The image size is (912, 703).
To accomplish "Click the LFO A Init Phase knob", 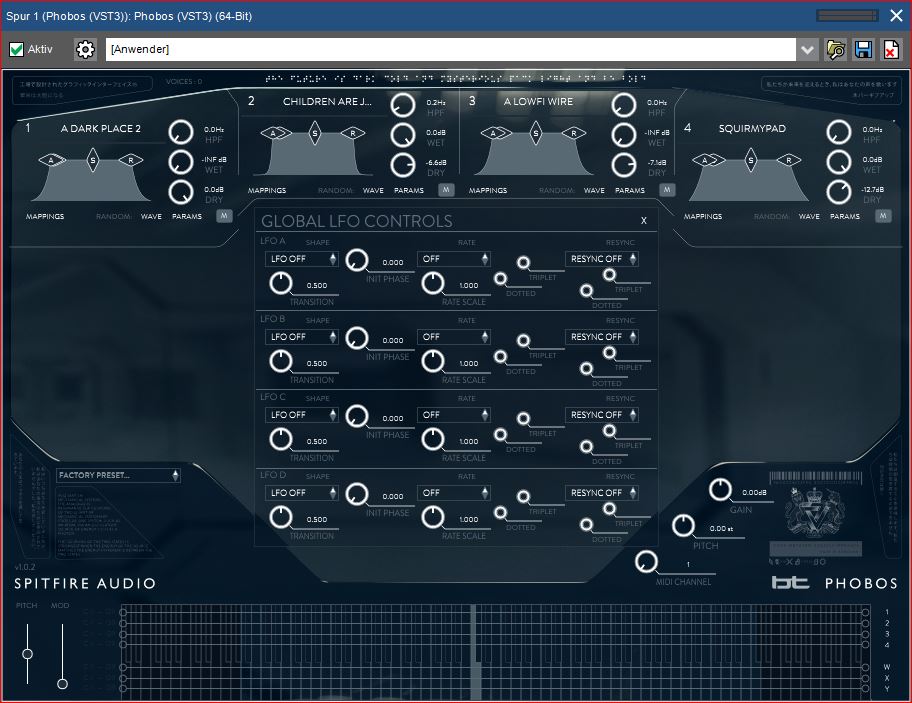I will point(357,260).
